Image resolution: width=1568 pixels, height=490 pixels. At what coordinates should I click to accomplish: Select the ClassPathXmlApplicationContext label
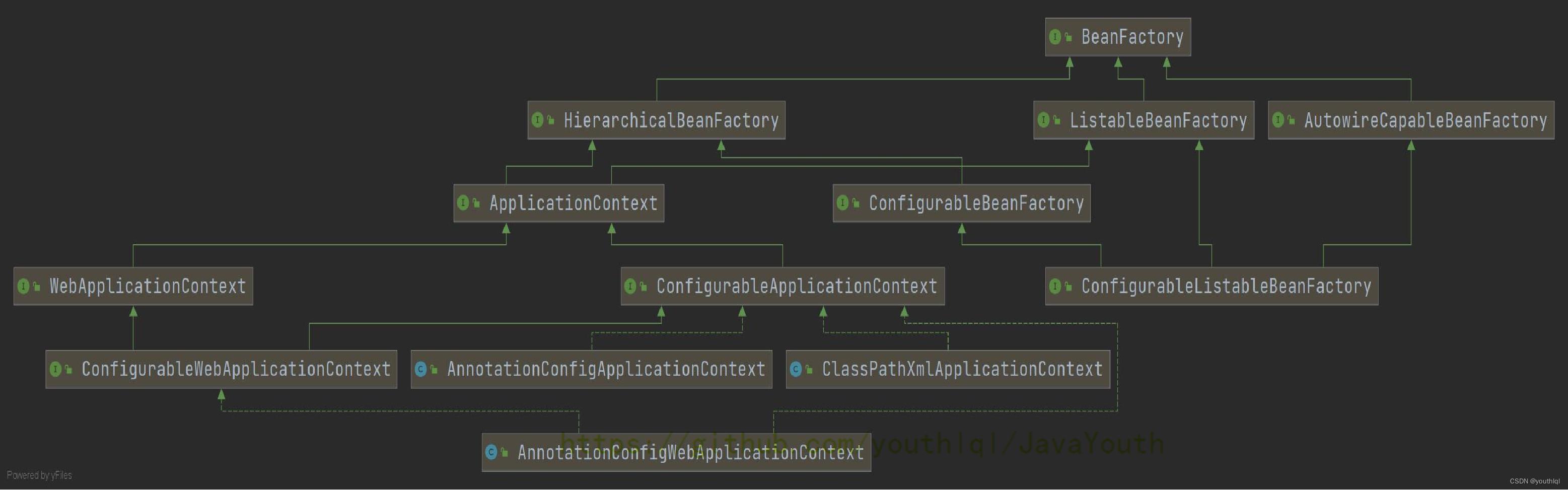[962, 370]
